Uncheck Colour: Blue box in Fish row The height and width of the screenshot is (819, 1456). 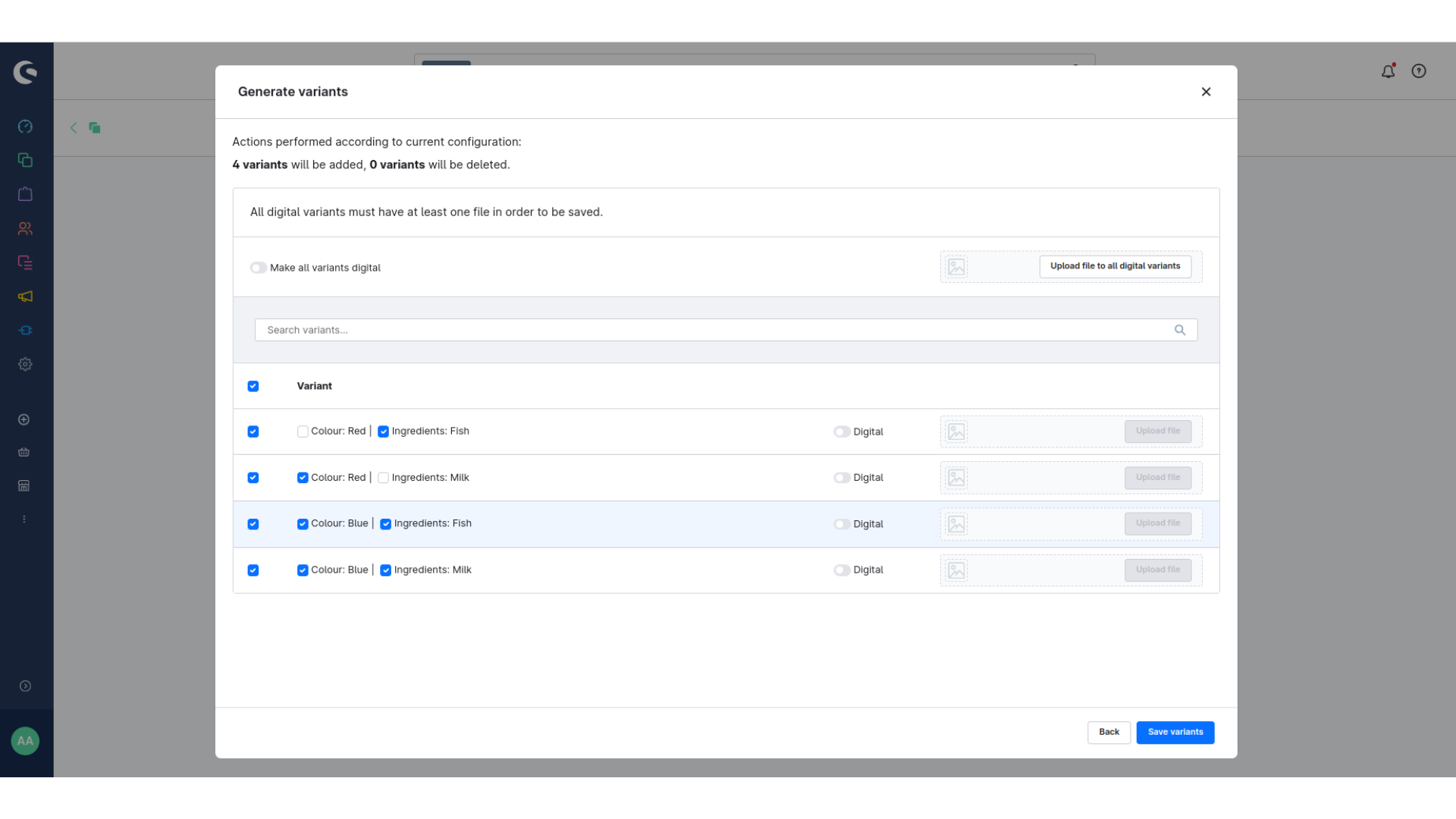(x=303, y=524)
